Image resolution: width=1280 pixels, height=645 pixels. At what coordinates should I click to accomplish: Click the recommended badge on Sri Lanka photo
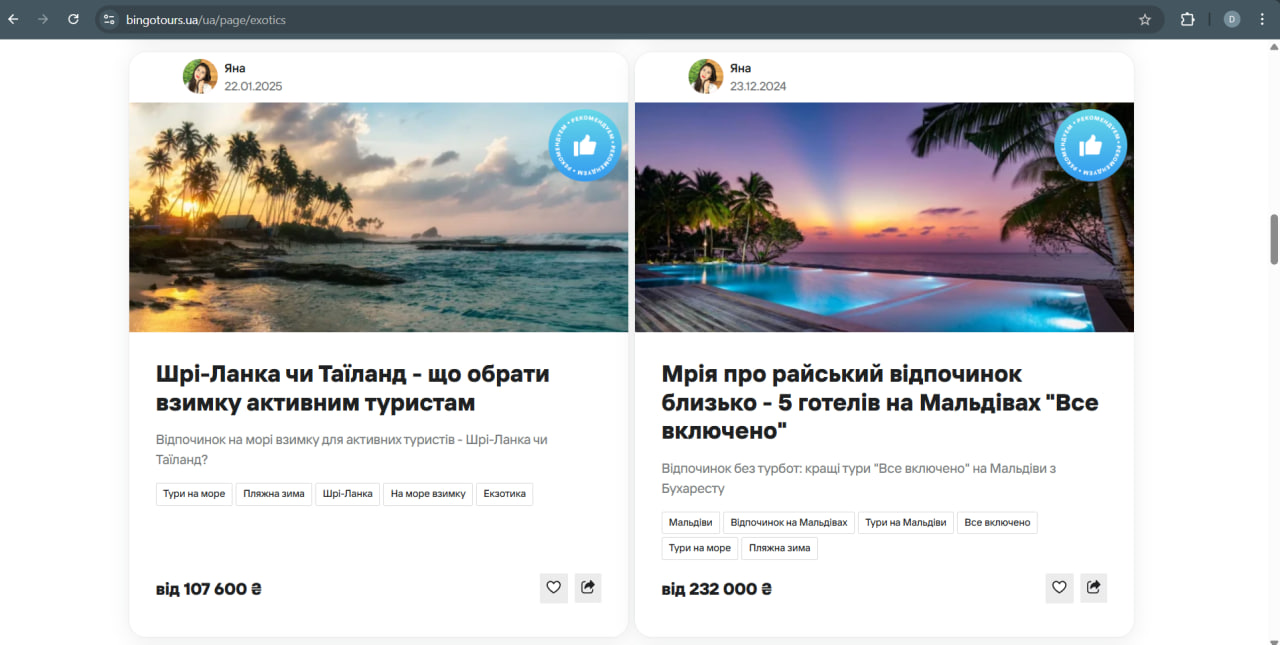click(585, 146)
